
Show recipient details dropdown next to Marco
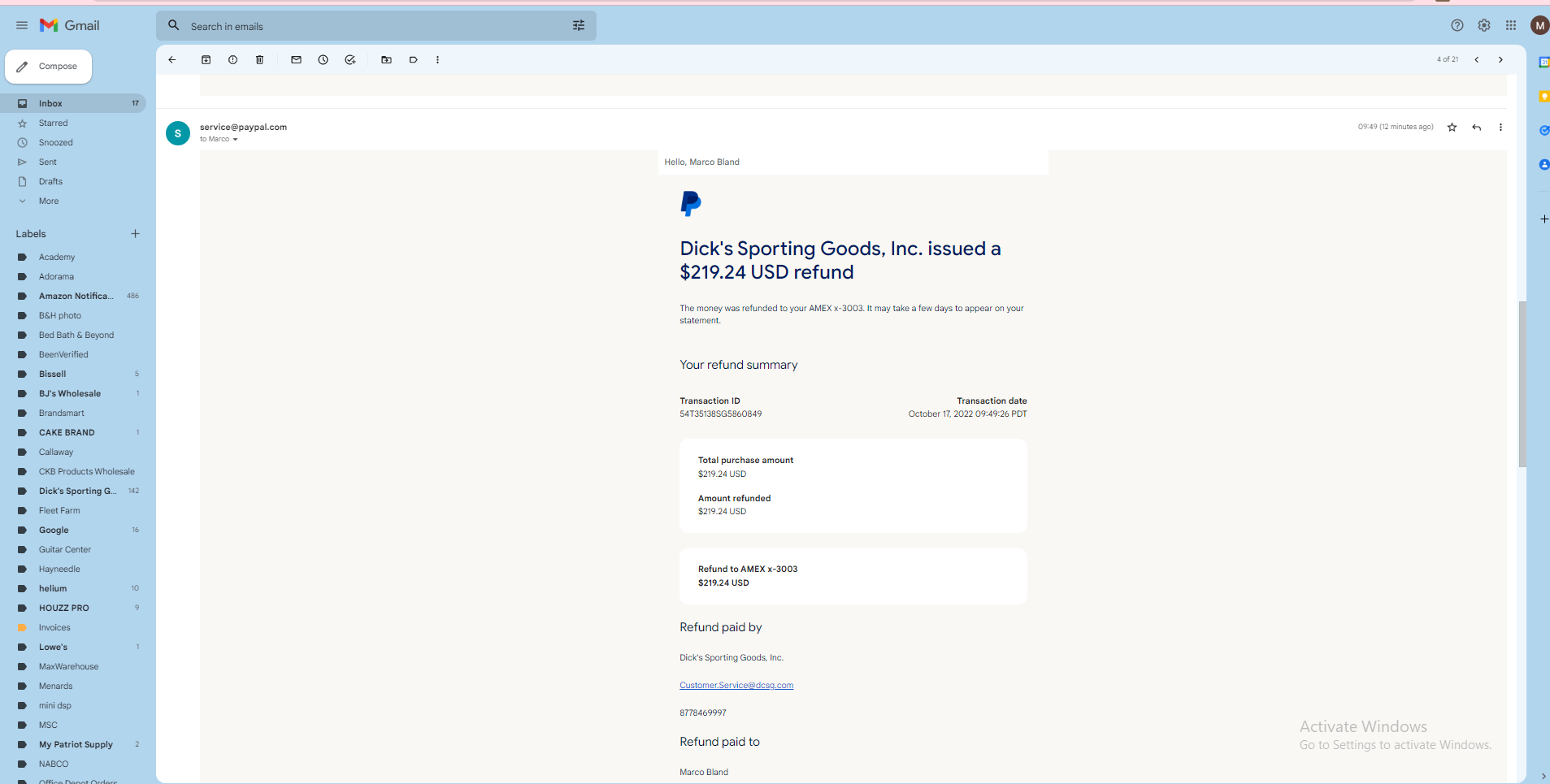pyautogui.click(x=236, y=140)
